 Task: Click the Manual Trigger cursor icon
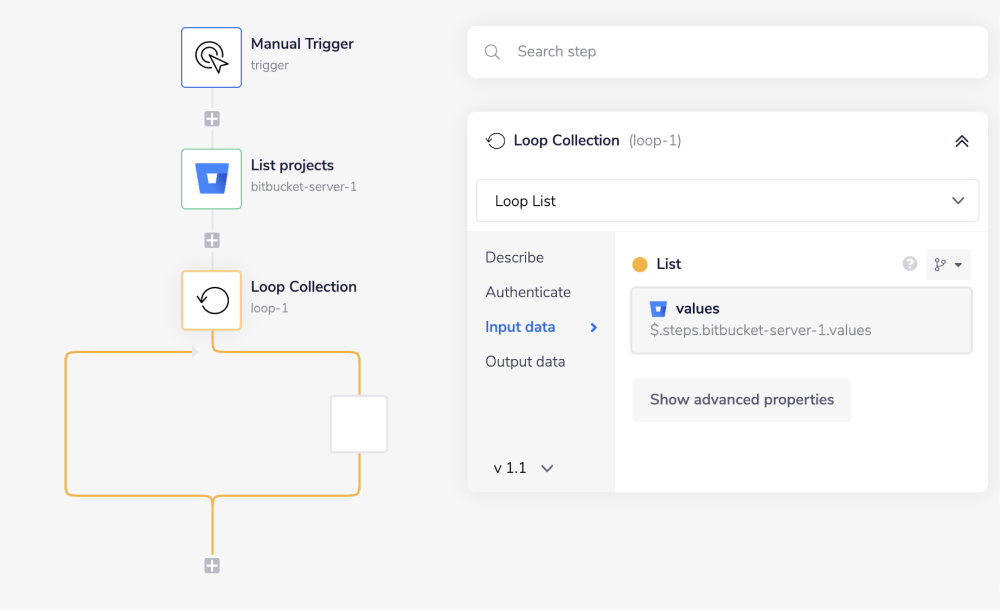tap(211, 57)
